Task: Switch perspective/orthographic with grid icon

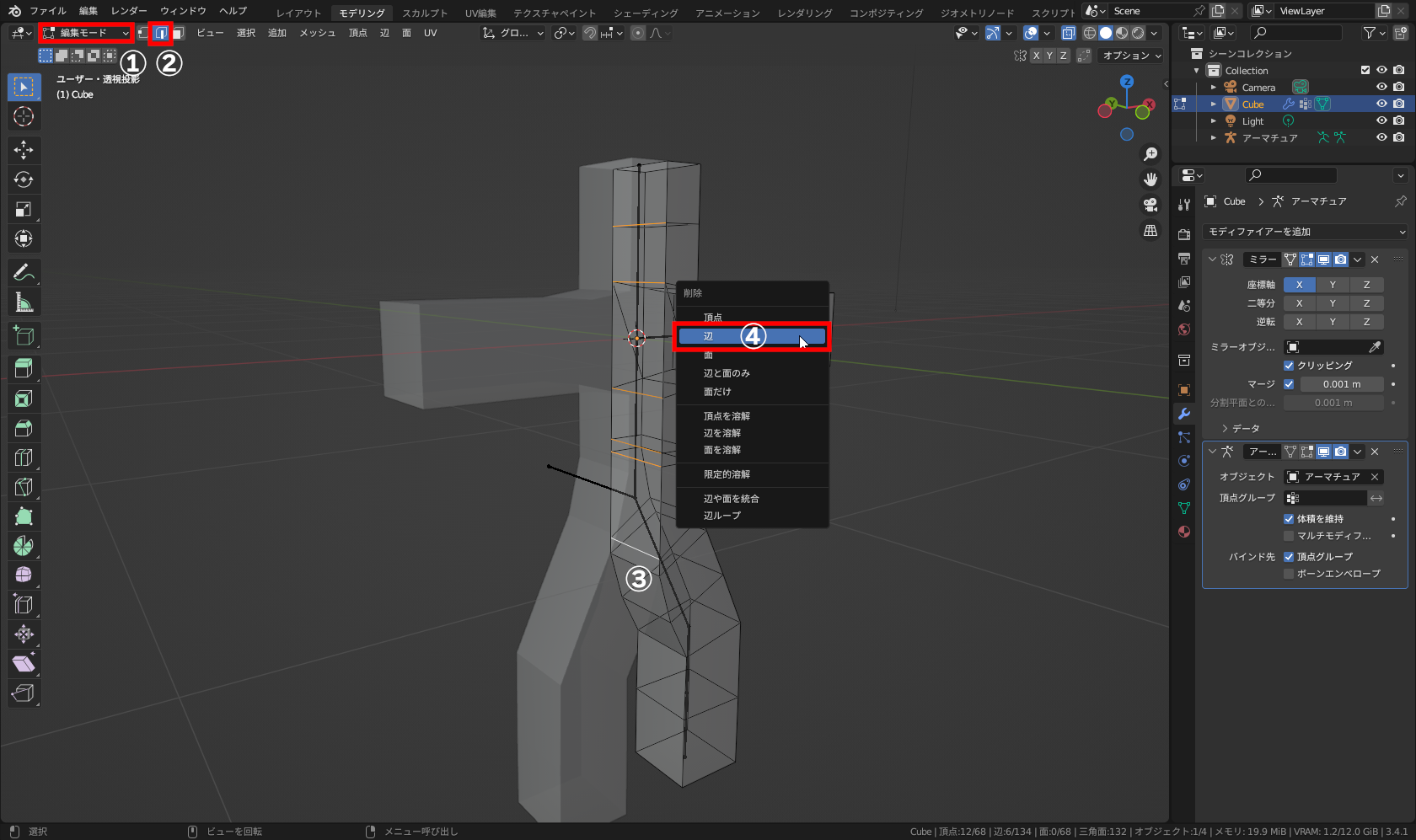Action: [1150, 230]
